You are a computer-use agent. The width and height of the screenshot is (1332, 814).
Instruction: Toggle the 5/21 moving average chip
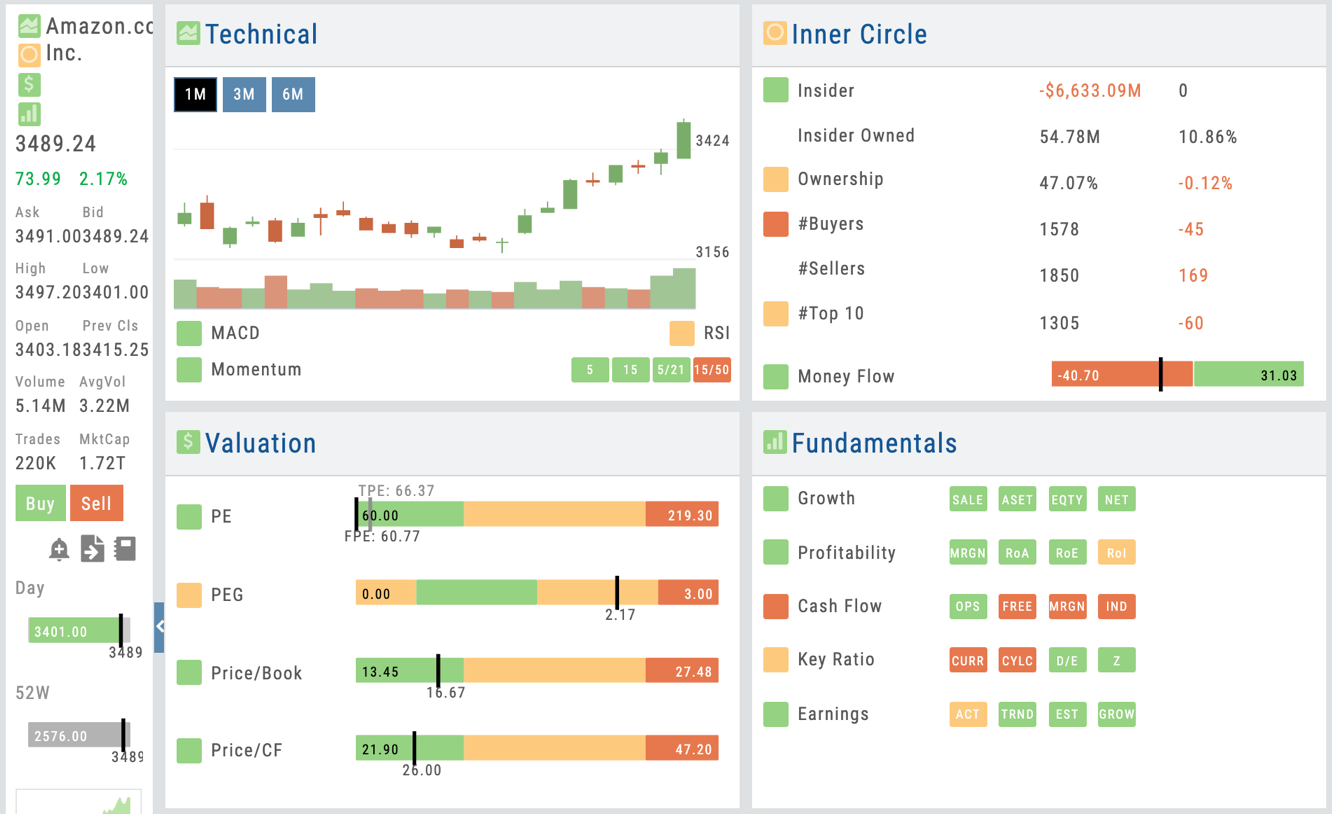pyautogui.click(x=671, y=370)
